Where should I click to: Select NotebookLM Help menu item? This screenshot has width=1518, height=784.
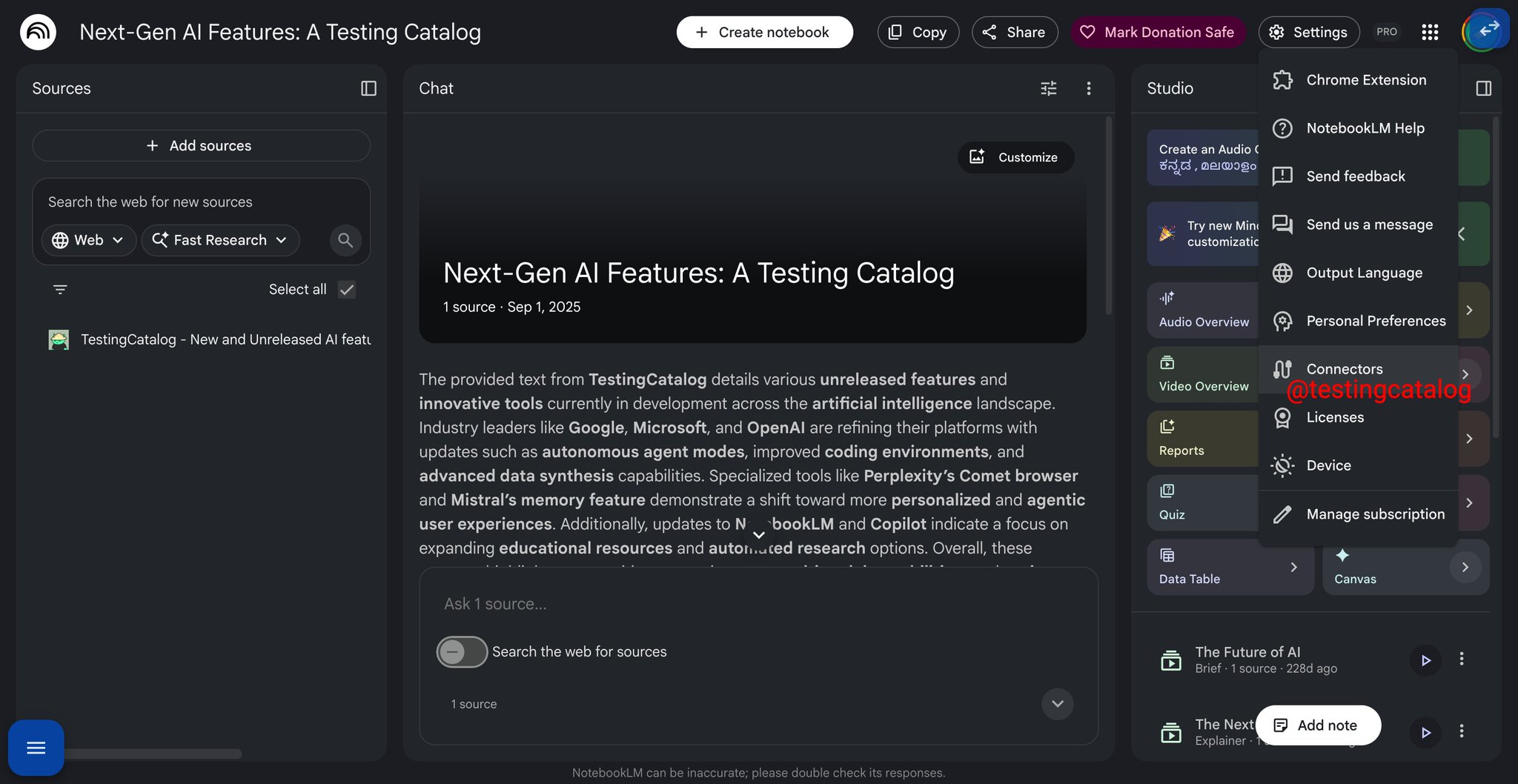tap(1359, 128)
